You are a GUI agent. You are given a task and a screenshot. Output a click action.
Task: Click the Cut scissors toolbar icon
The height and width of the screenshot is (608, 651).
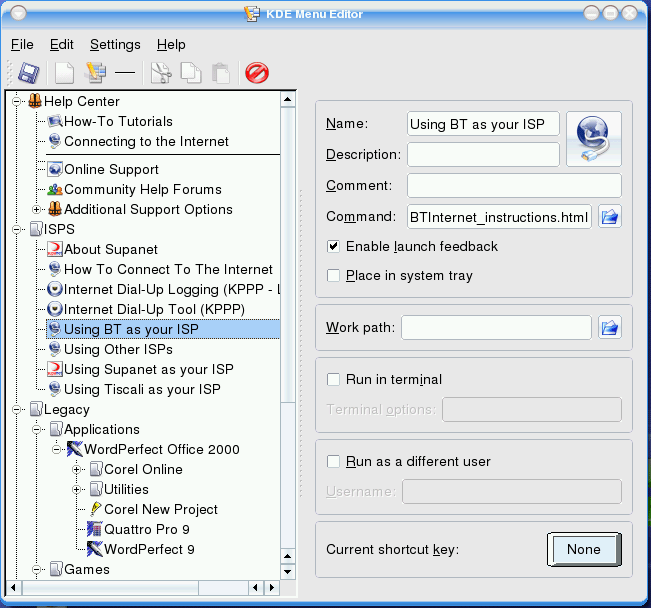160,72
